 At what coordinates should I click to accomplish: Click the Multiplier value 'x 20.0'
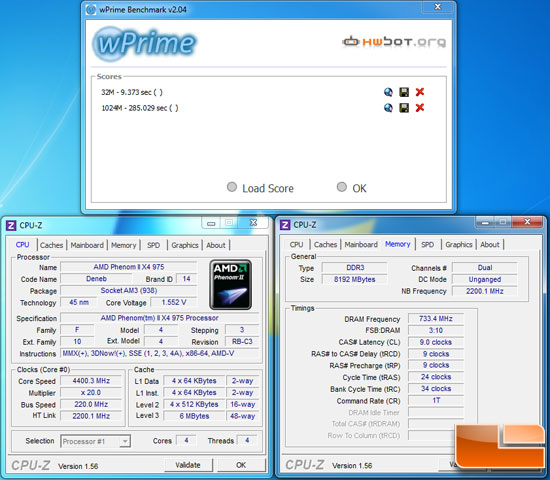click(91, 393)
